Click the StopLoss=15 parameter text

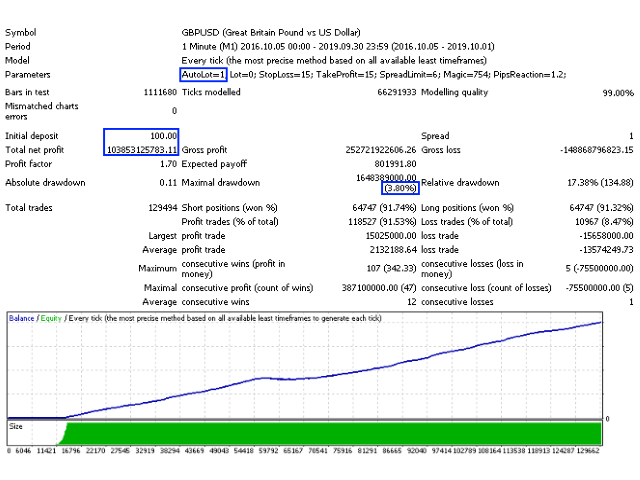[285, 74]
